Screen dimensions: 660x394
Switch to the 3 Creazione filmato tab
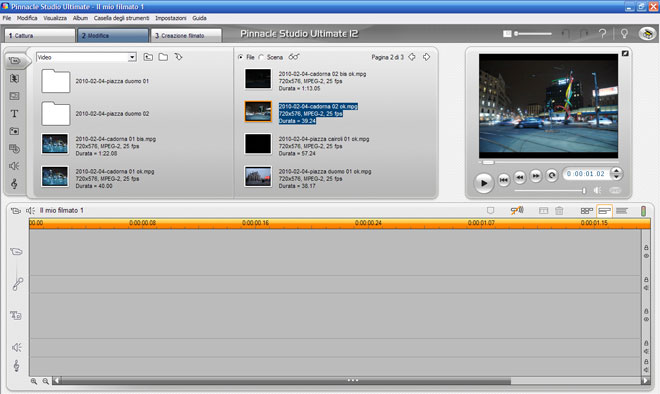click(186, 35)
